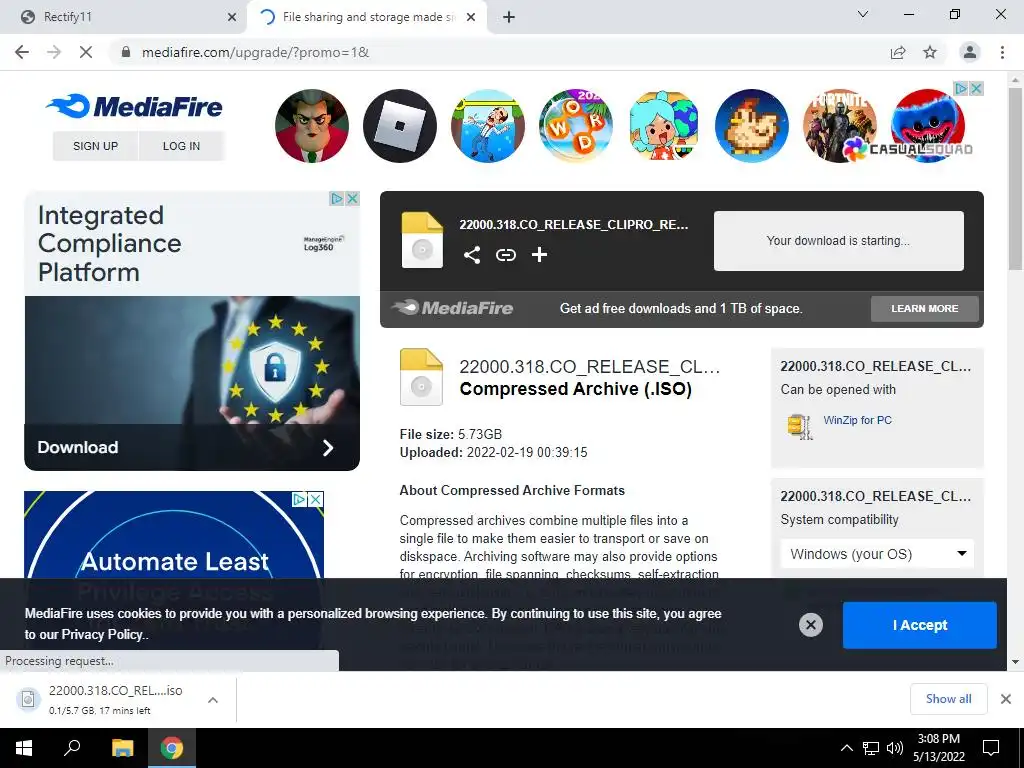Open the water rescue puzzle game icon
Viewport: 1024px width, 768px height.
click(x=488, y=125)
